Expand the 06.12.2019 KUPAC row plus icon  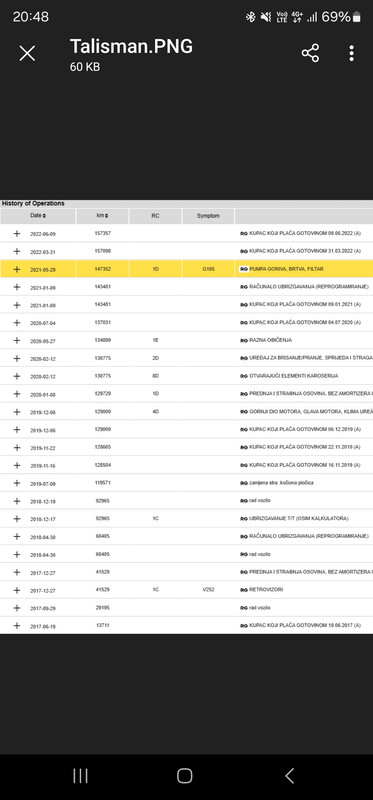point(17,430)
